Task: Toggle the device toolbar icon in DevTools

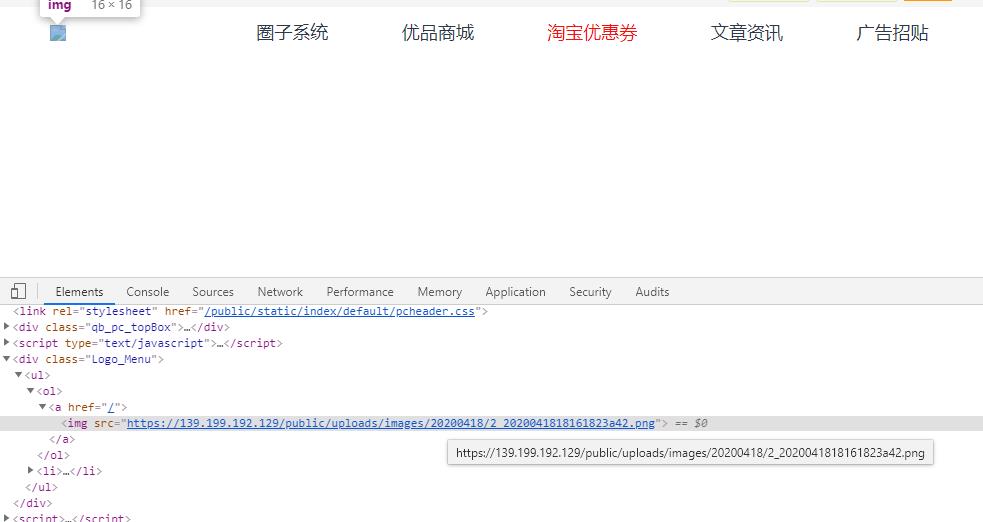Action: 18,292
